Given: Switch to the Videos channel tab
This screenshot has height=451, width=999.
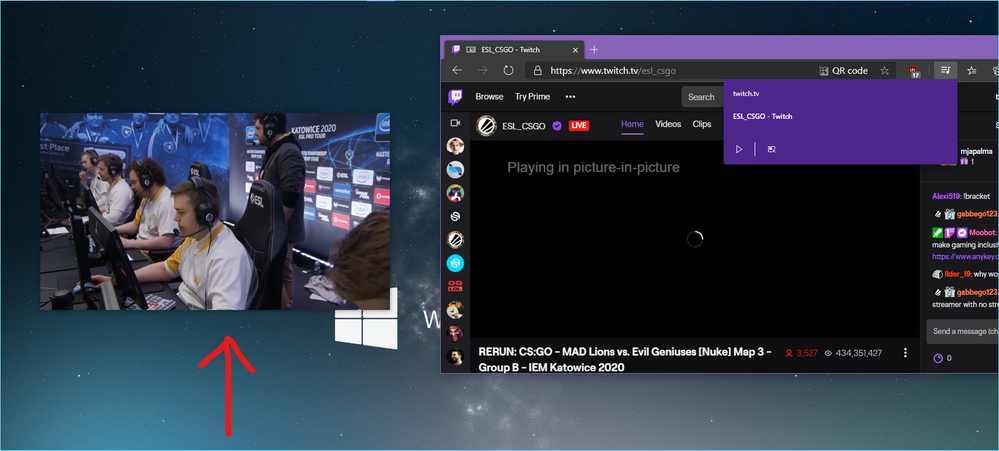Looking at the screenshot, I should click(668, 124).
